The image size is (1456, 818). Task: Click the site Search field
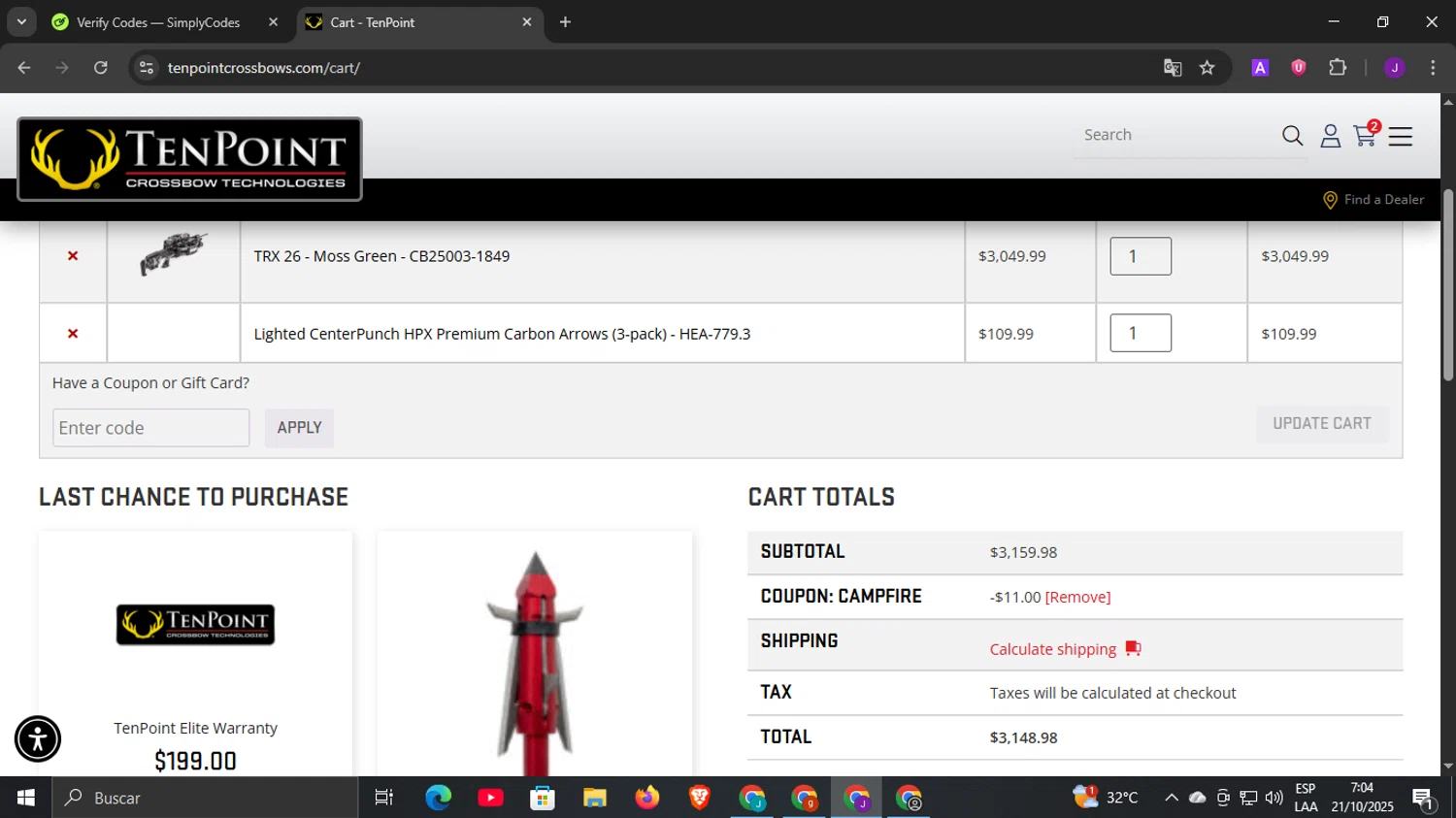click(x=1175, y=135)
